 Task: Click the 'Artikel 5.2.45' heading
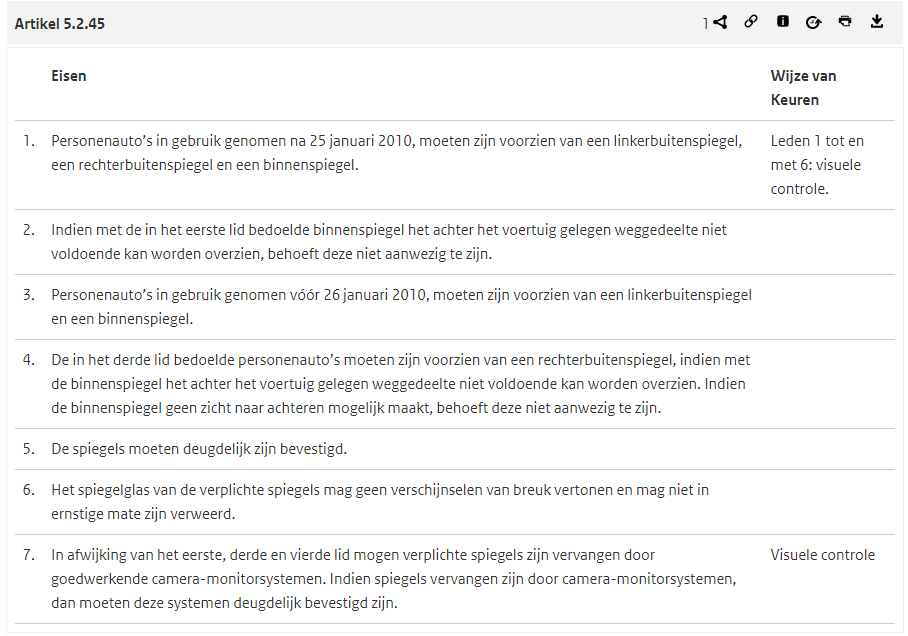click(x=60, y=23)
